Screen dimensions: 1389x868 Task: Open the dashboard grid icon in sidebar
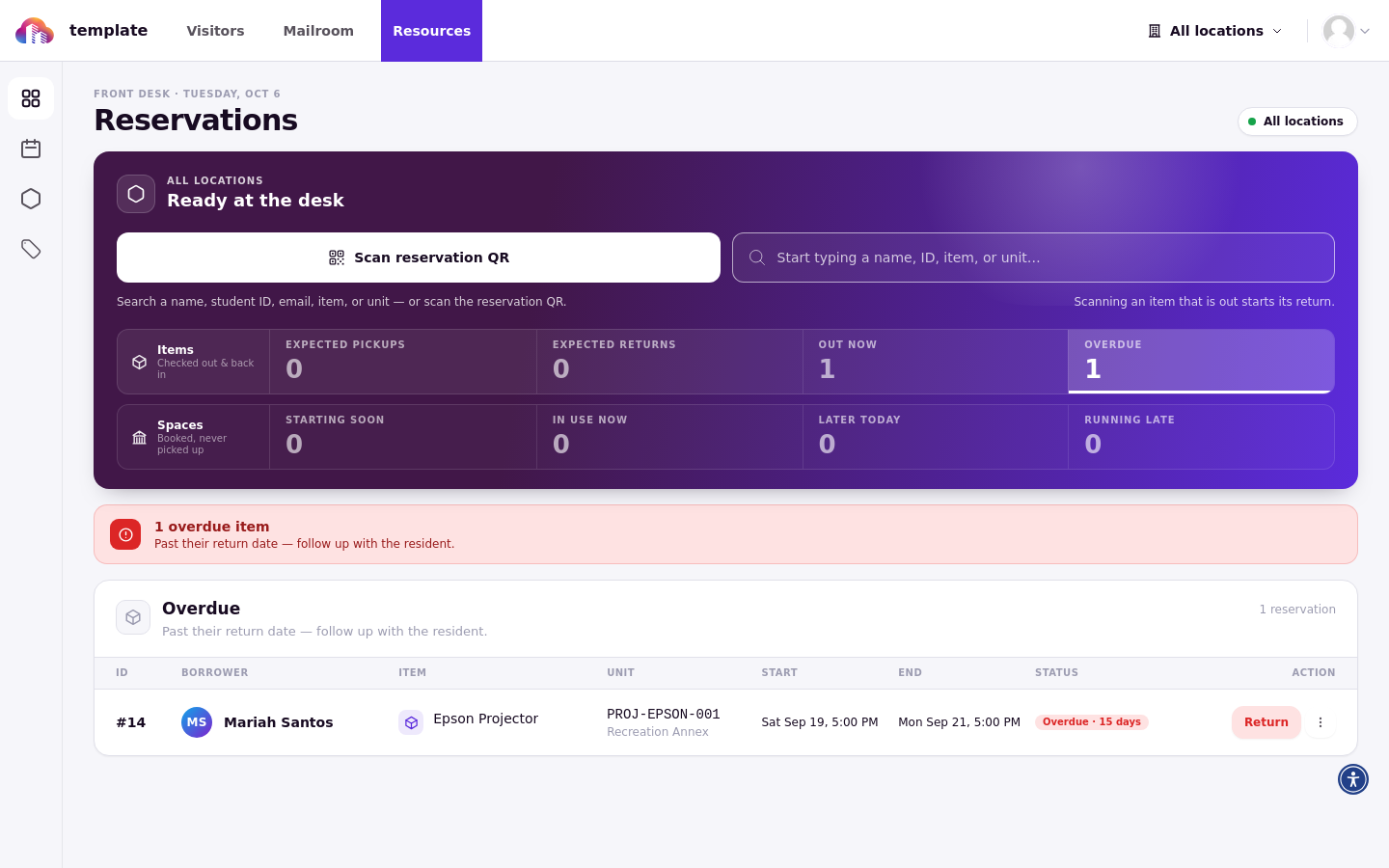[31, 98]
